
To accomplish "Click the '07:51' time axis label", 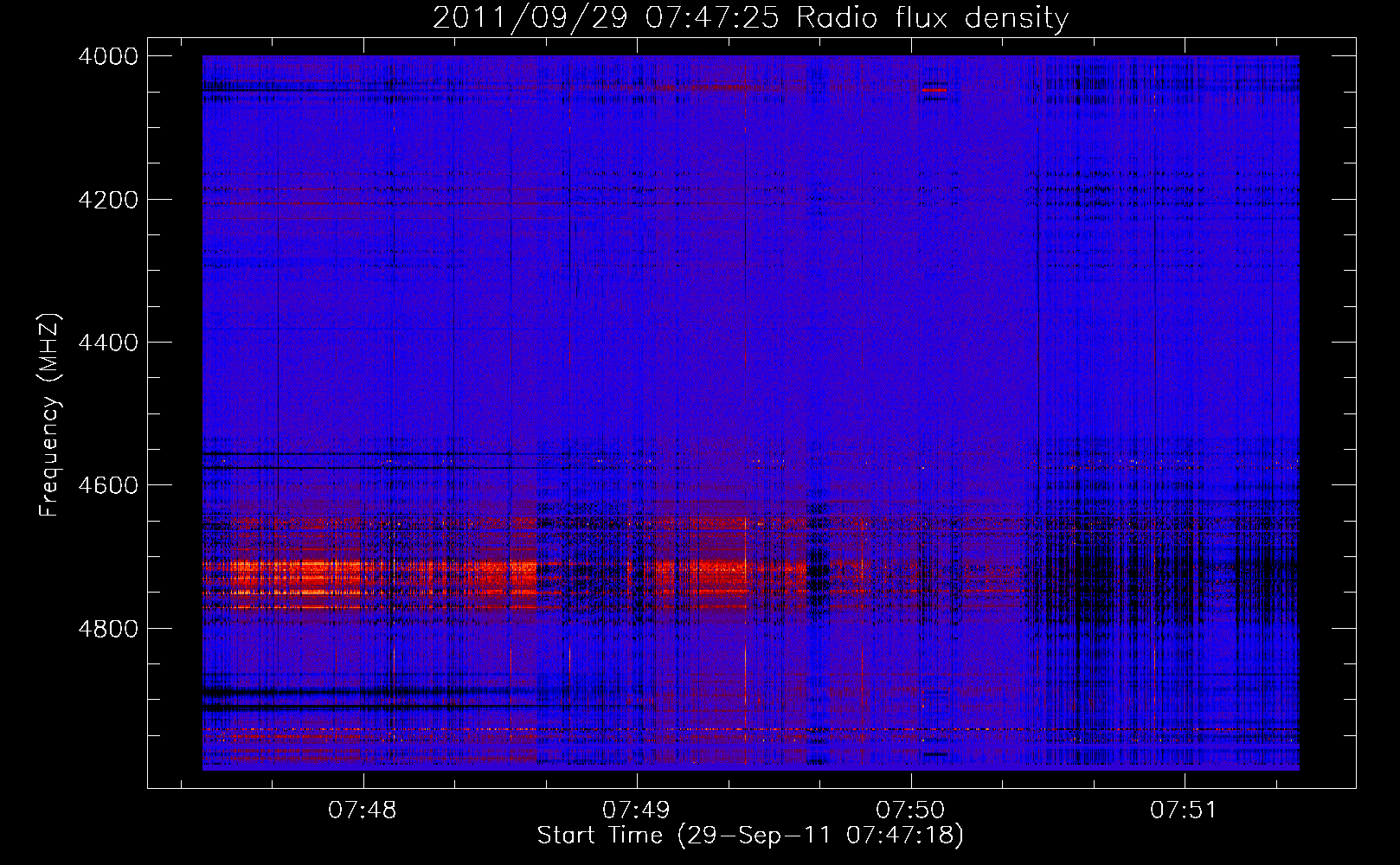I will tap(1184, 811).
